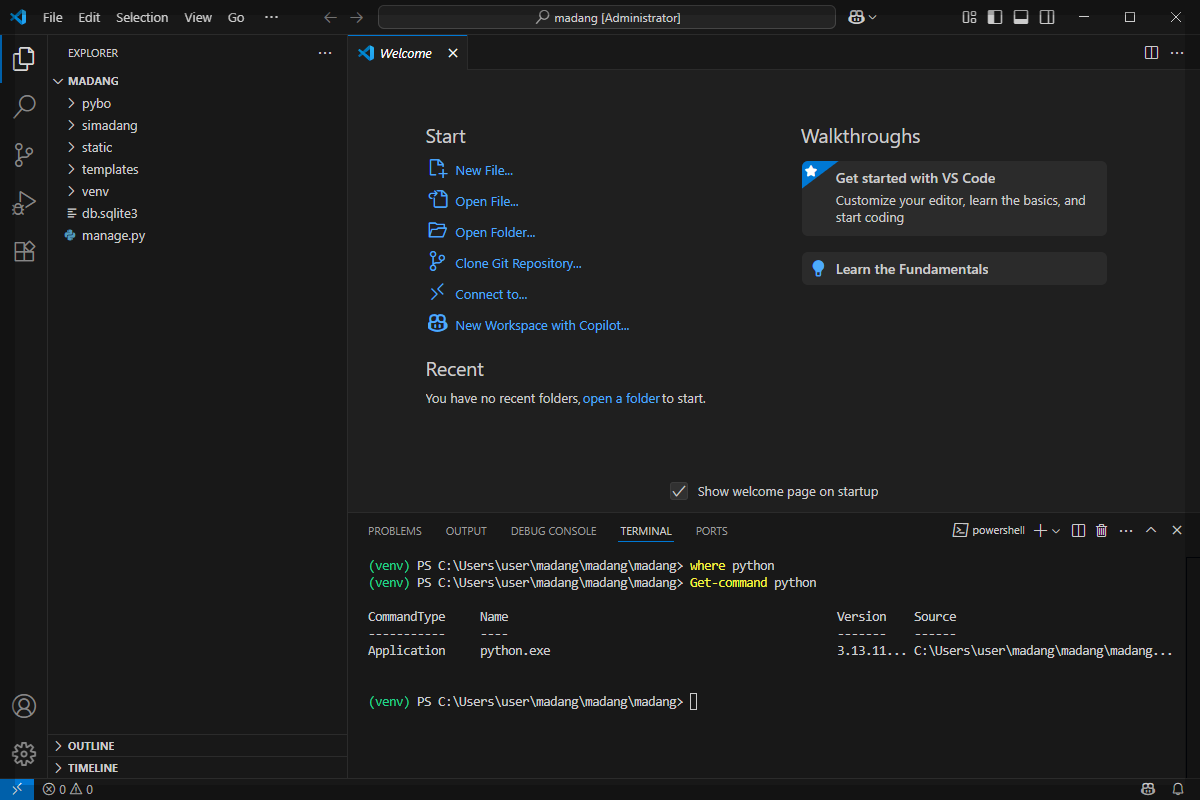Image resolution: width=1200 pixels, height=800 pixels.
Task: Kill the terminal with the trash icon
Action: pyautogui.click(x=1102, y=530)
